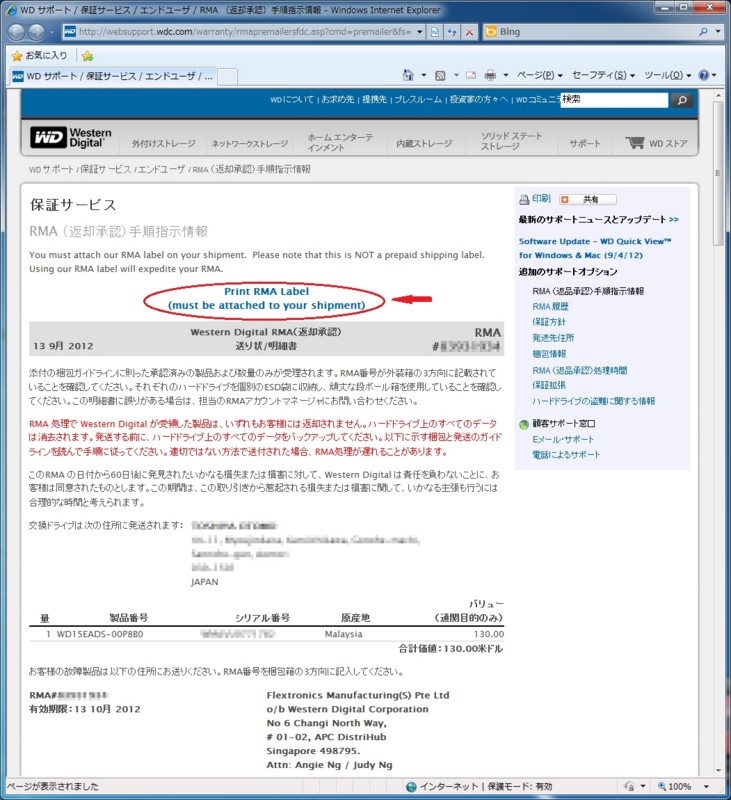Click the scrollbar down arrow

[718, 770]
